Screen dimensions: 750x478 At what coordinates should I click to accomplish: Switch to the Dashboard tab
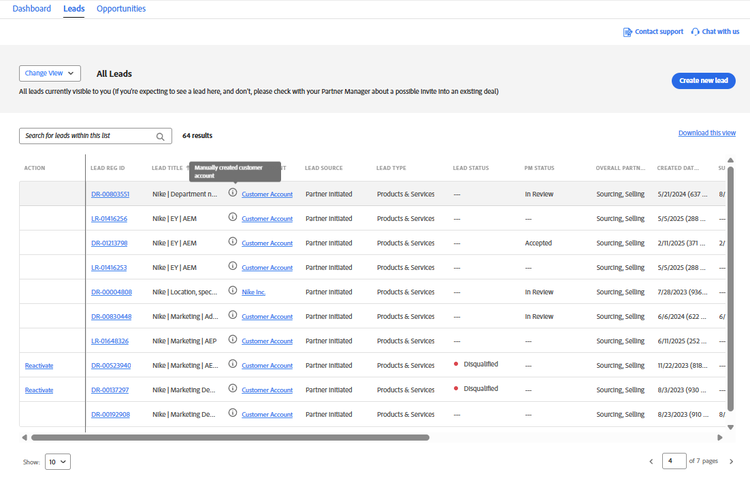tap(32, 9)
